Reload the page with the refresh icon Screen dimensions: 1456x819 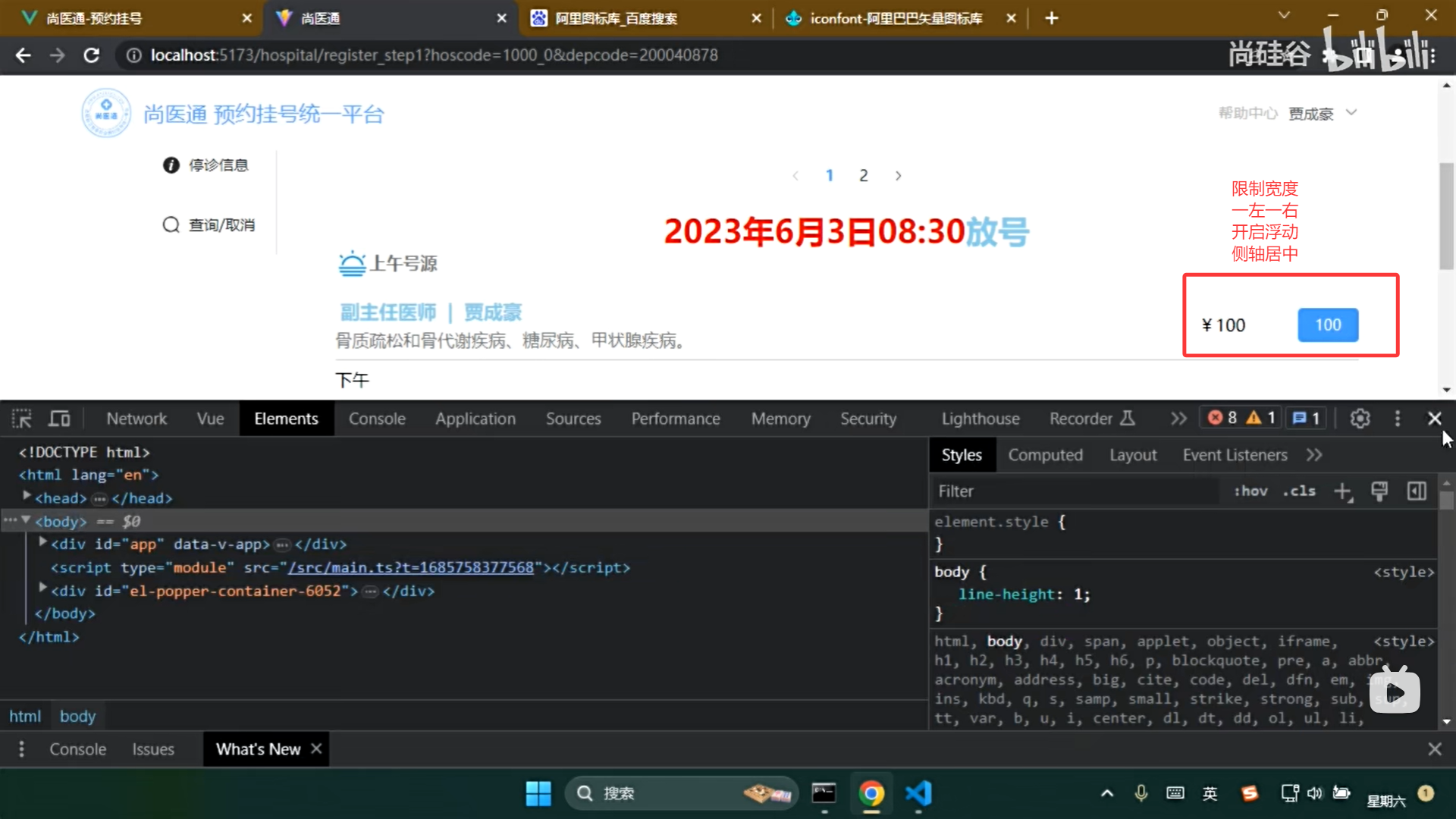point(91,55)
